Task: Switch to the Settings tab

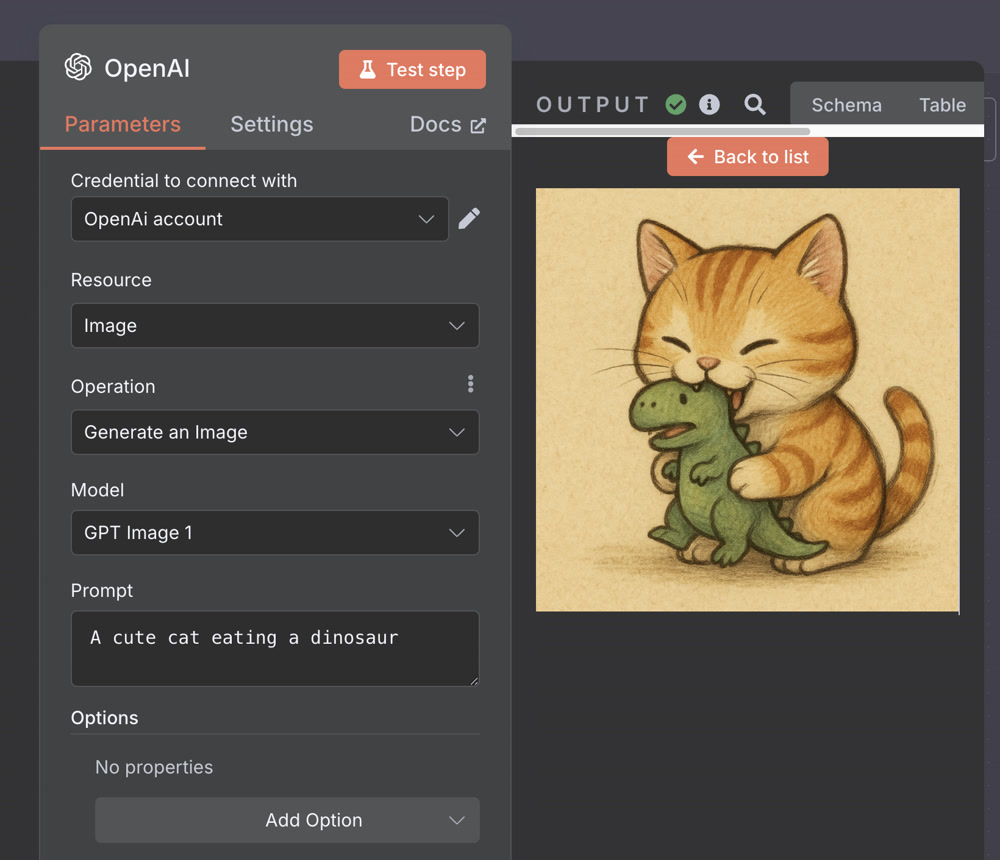Action: click(x=271, y=125)
